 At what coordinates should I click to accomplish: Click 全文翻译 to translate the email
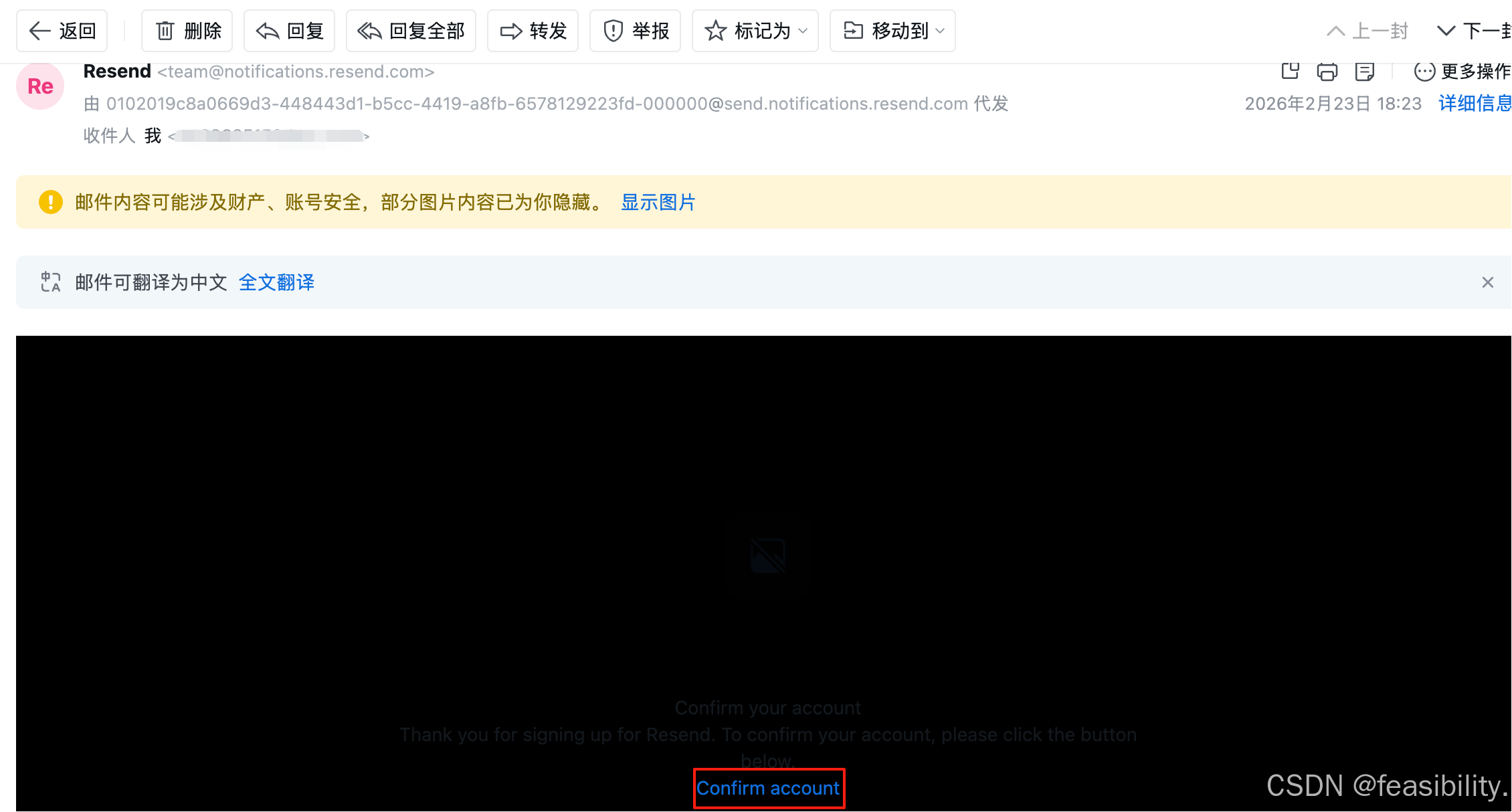276,282
